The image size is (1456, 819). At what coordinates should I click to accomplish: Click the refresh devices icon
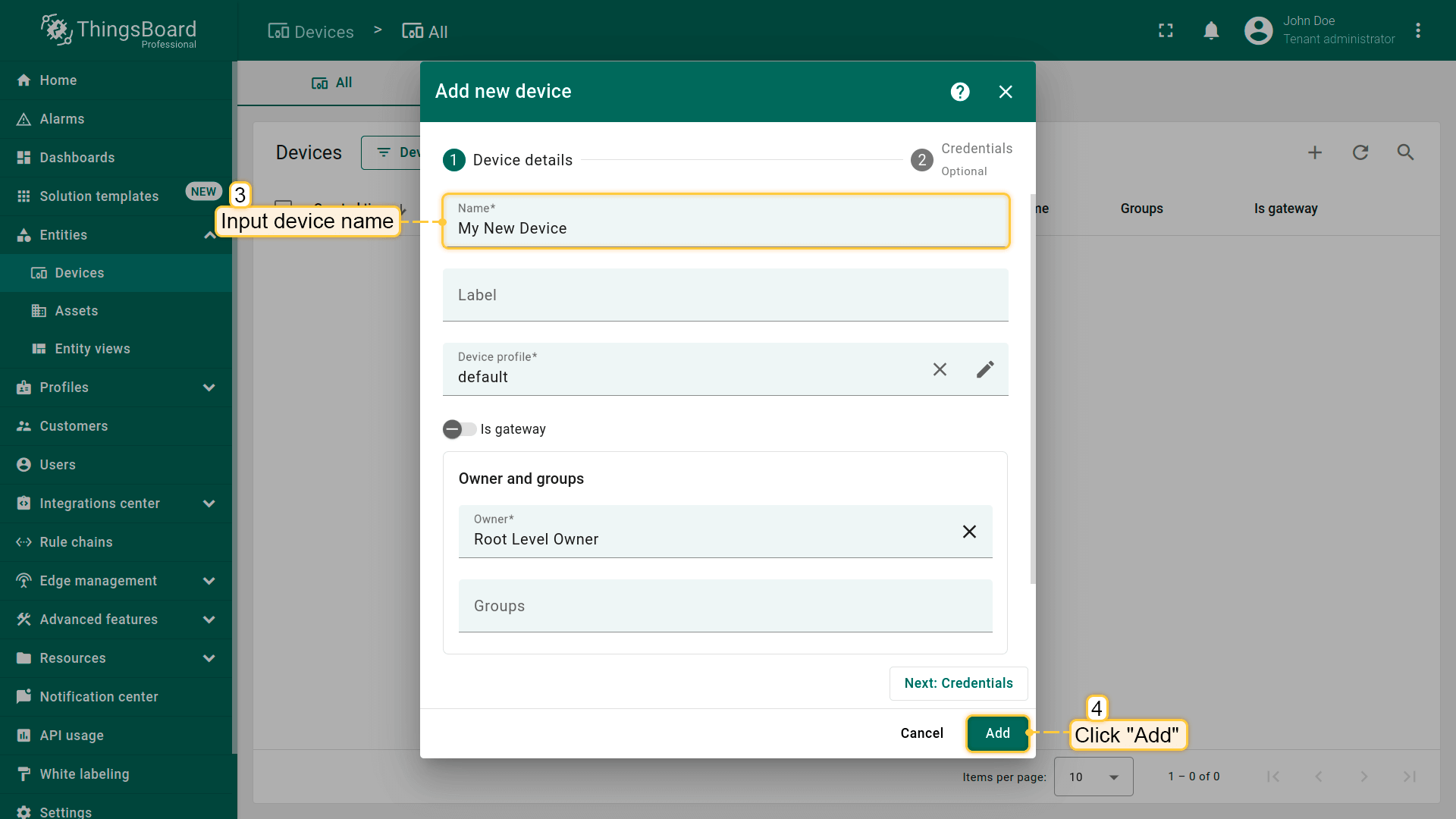(x=1360, y=152)
